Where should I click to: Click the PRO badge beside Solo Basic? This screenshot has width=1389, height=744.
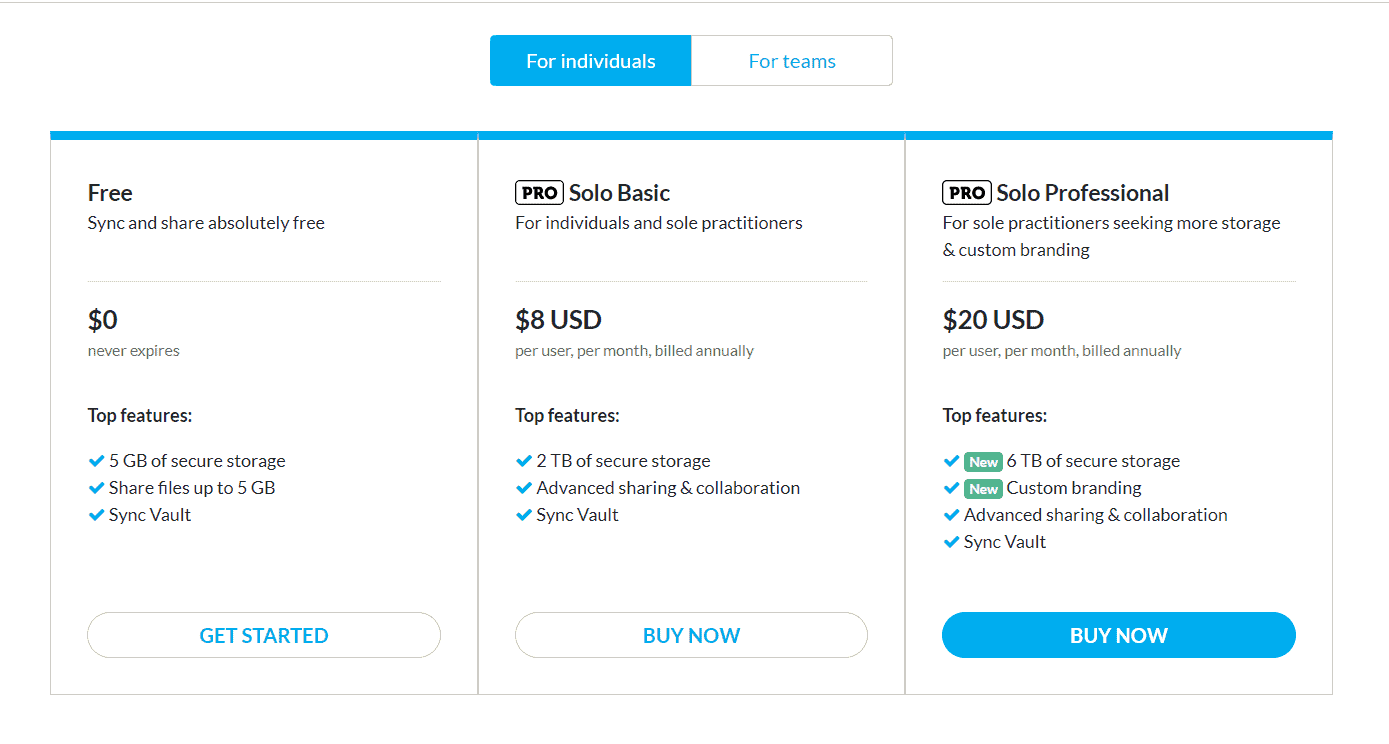540,193
